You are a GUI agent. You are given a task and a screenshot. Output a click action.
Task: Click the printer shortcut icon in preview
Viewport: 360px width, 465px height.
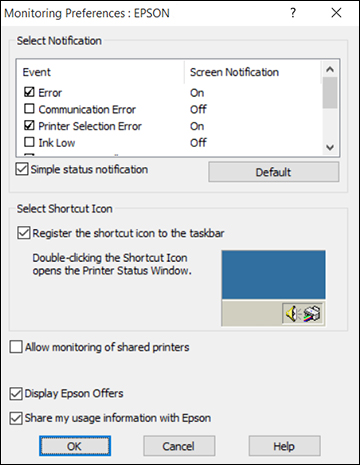(312, 314)
